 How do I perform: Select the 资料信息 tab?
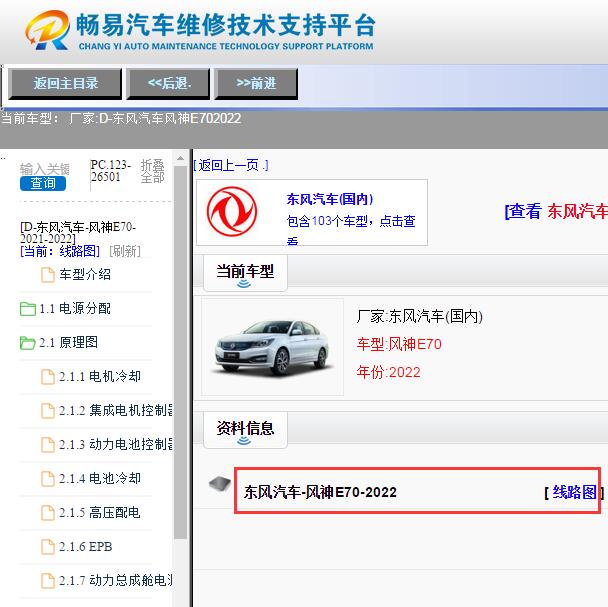click(x=245, y=430)
